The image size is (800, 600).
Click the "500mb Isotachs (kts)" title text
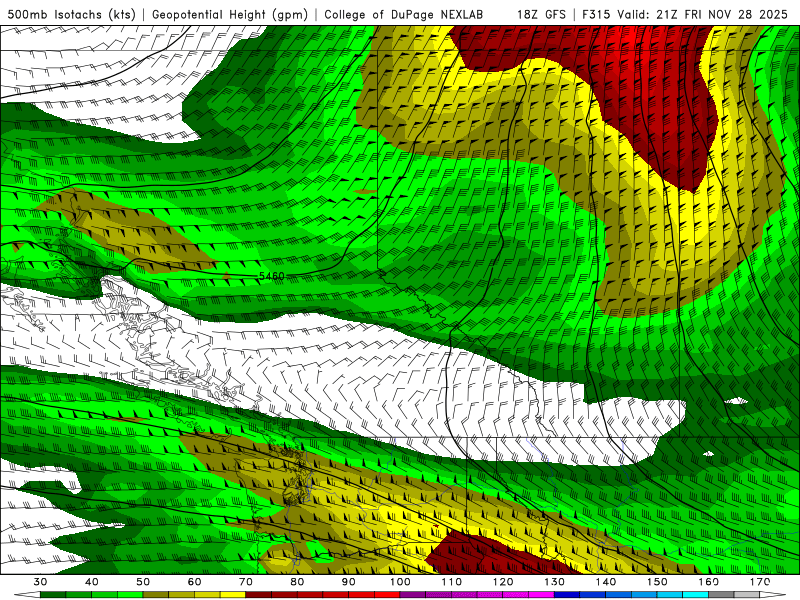(71, 14)
